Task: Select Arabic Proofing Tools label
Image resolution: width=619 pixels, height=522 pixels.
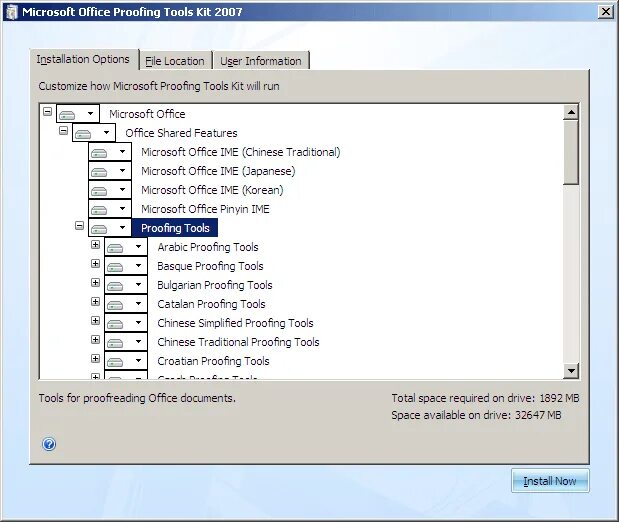Action: click(208, 247)
